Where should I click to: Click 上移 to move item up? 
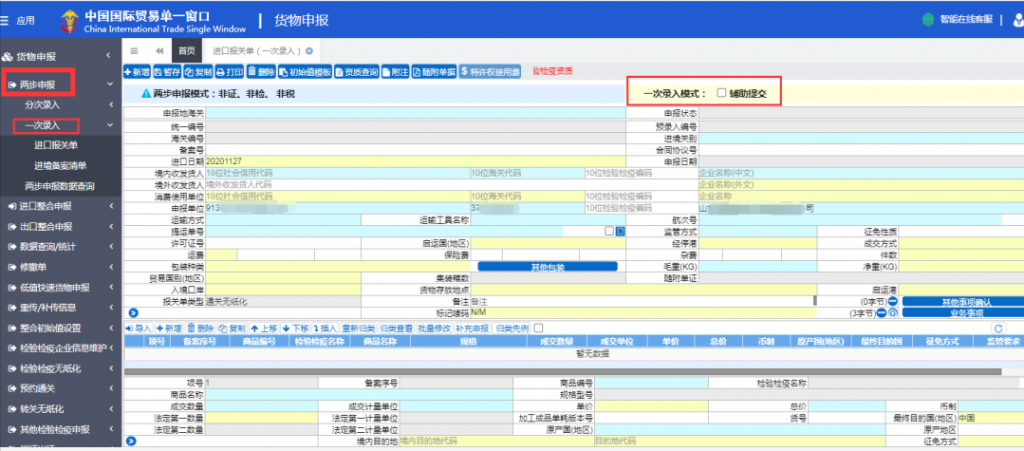click(x=264, y=328)
